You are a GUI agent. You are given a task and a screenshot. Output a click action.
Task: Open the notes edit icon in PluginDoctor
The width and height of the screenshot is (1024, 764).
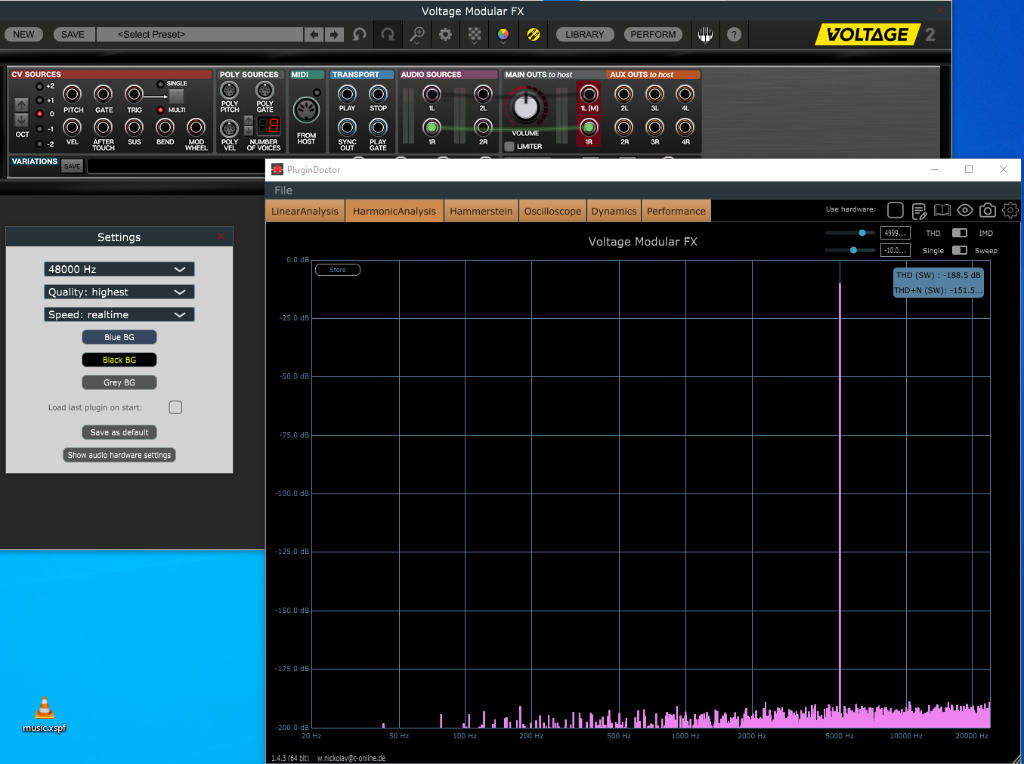[x=919, y=210]
